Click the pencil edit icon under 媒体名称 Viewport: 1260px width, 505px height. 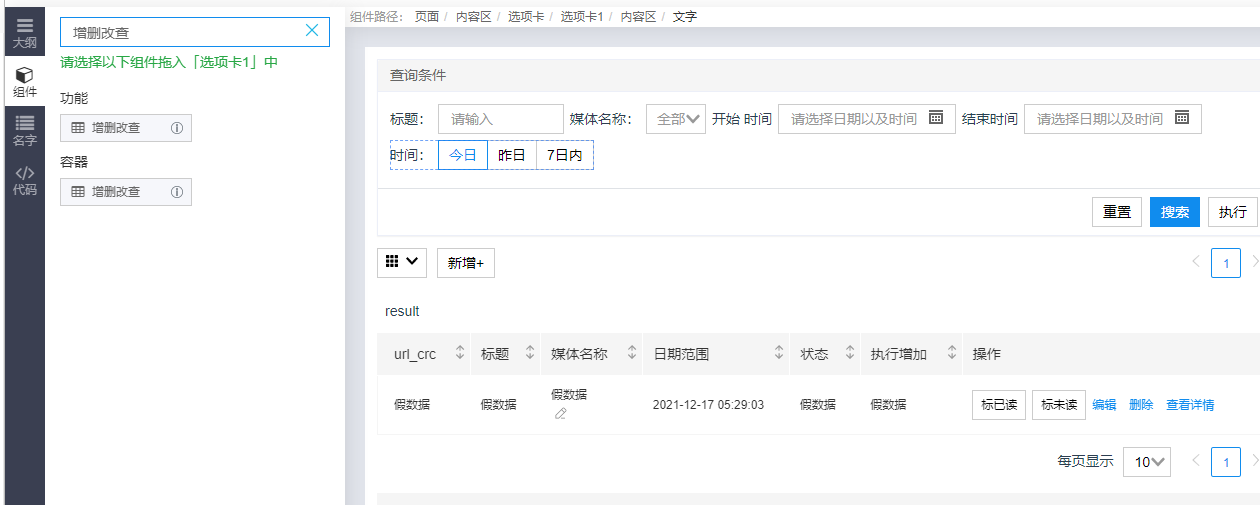click(x=560, y=414)
